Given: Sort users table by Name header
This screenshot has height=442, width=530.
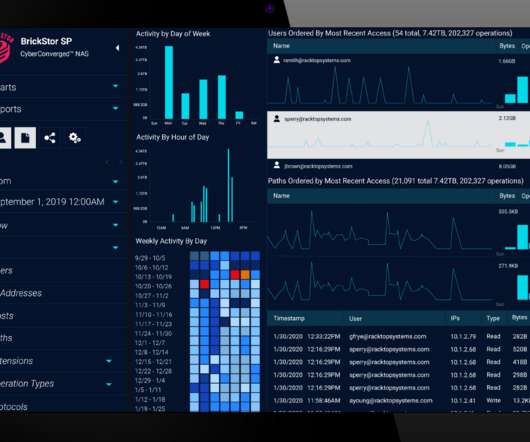Looking at the screenshot, I should (x=281, y=46).
